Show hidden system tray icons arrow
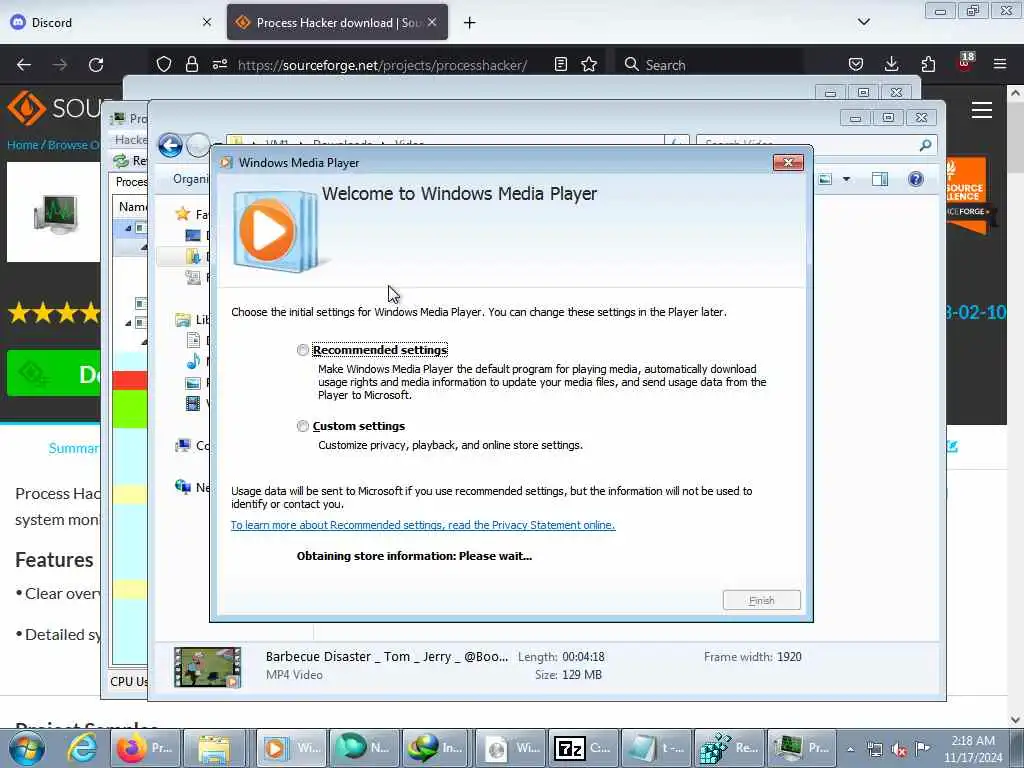This screenshot has height=768, width=1024. (x=850, y=749)
